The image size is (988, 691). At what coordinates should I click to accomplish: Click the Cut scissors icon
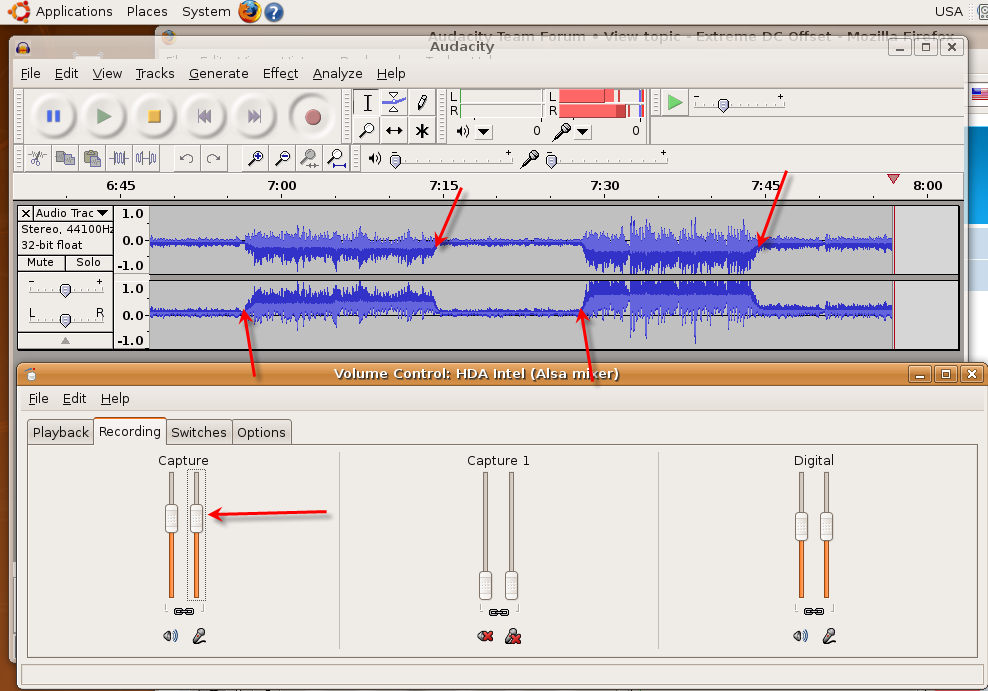click(37, 158)
